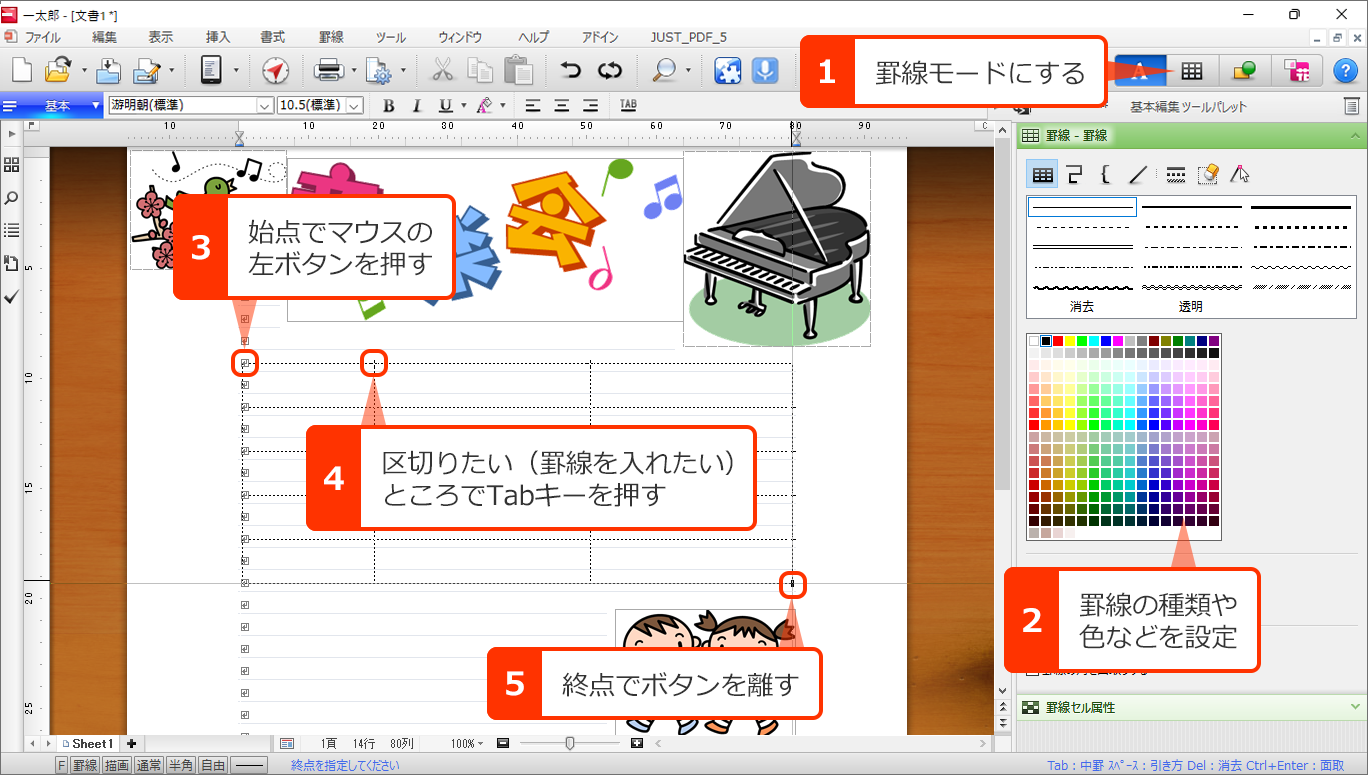Add a new sheet with plus button
Viewport: 1368px width, 775px height.
pos(131,744)
